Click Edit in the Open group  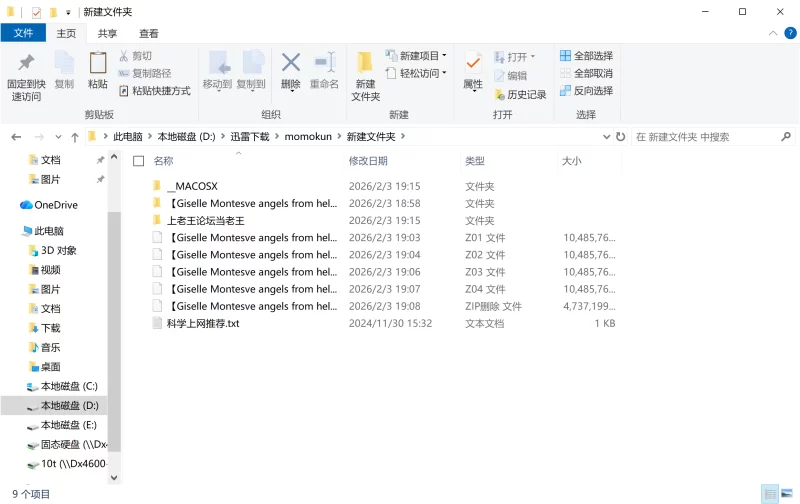point(510,75)
